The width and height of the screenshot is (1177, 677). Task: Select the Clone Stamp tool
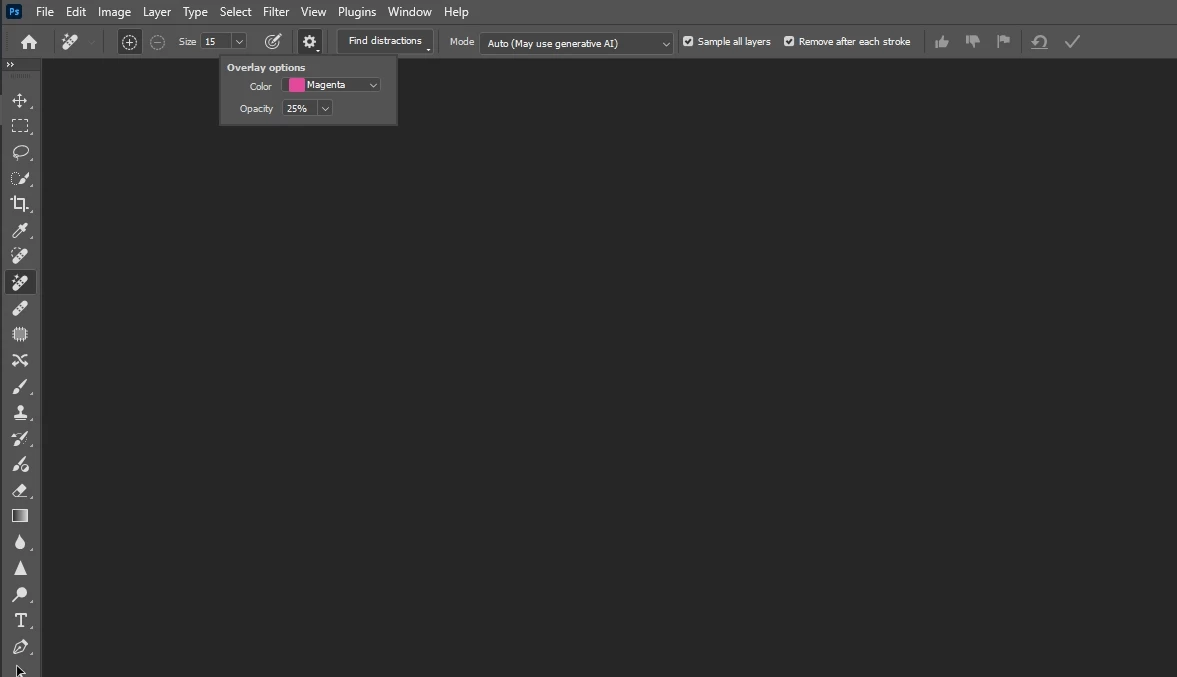(x=20, y=412)
